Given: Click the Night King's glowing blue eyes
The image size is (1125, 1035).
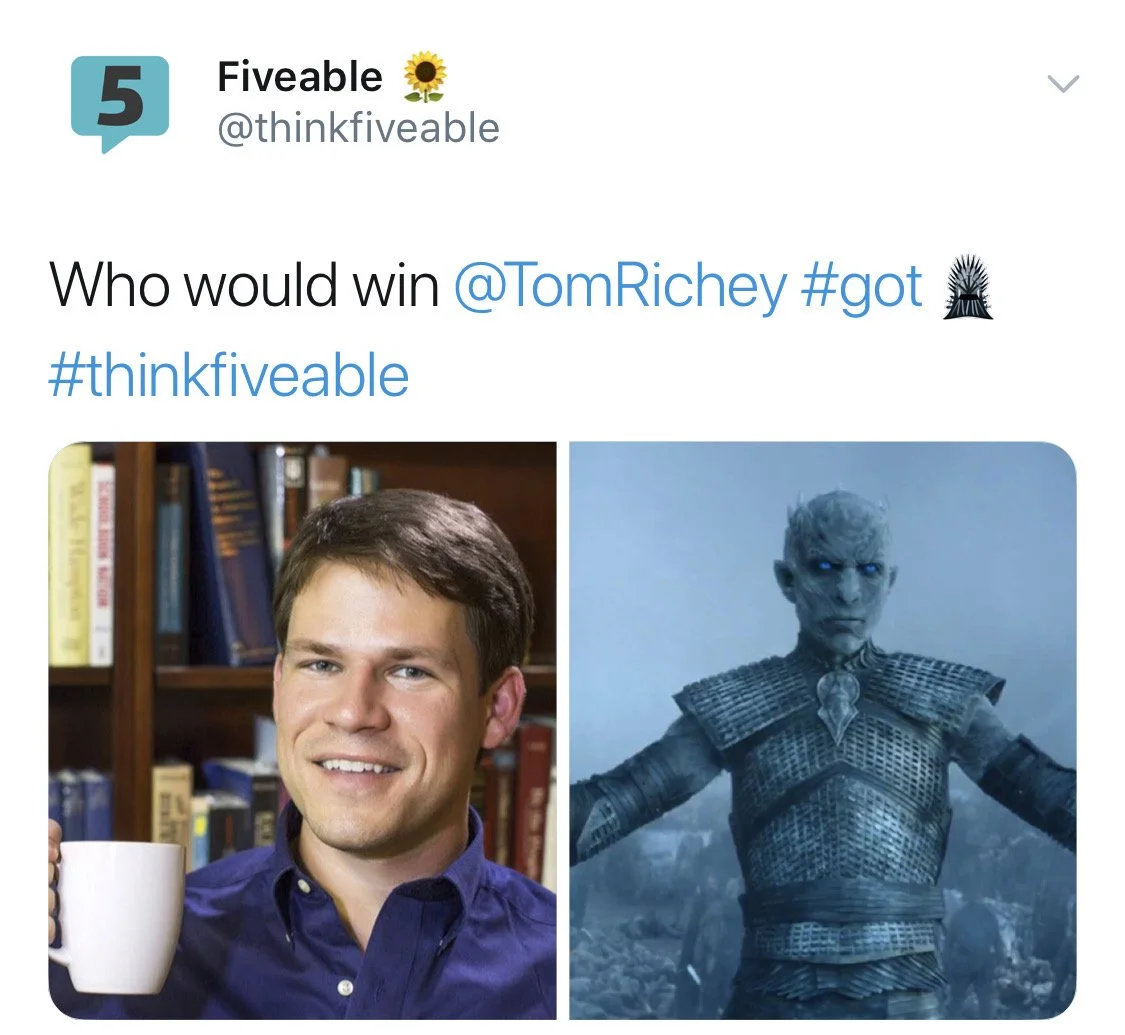Looking at the screenshot, I should [847, 567].
